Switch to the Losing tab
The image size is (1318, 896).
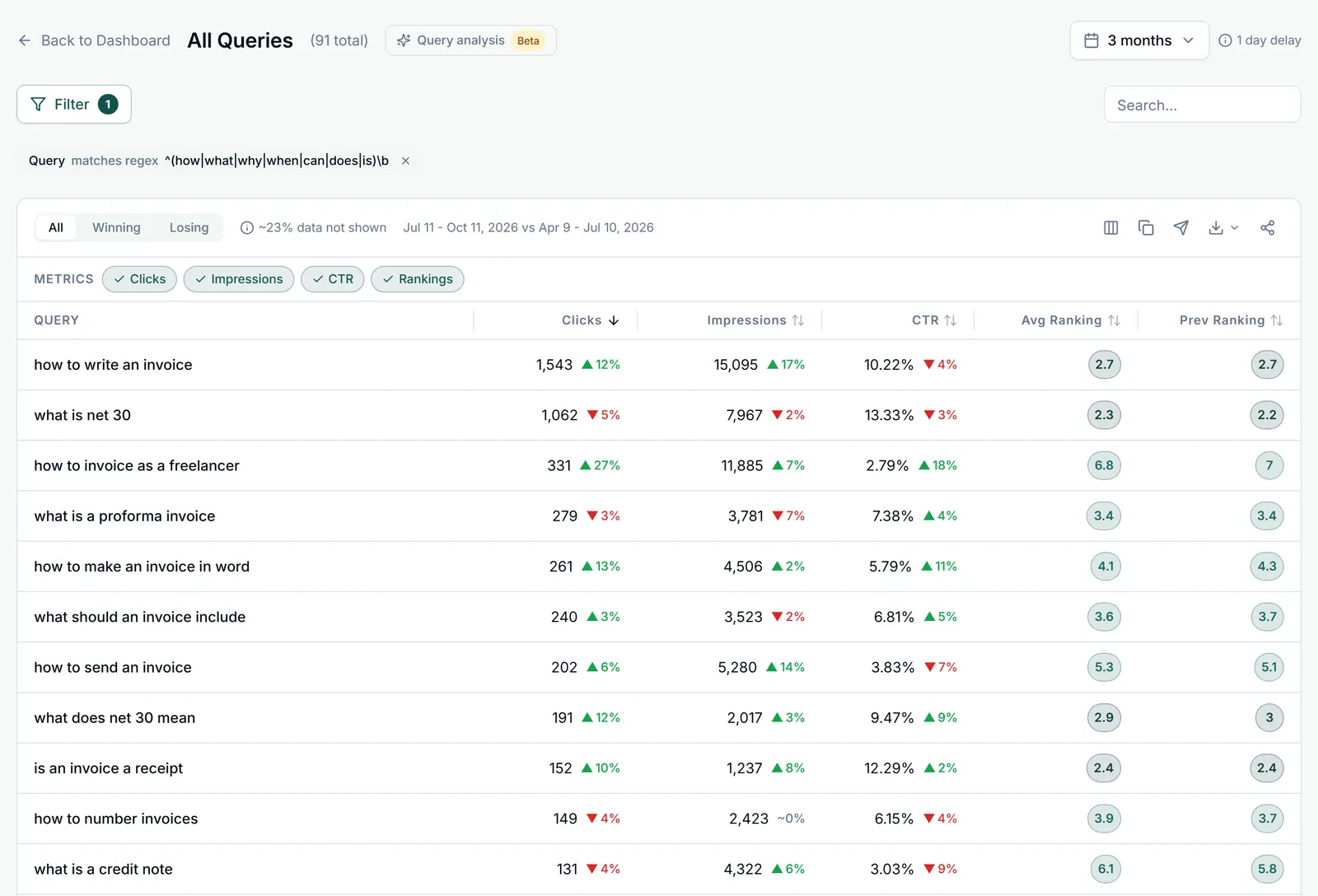189,227
